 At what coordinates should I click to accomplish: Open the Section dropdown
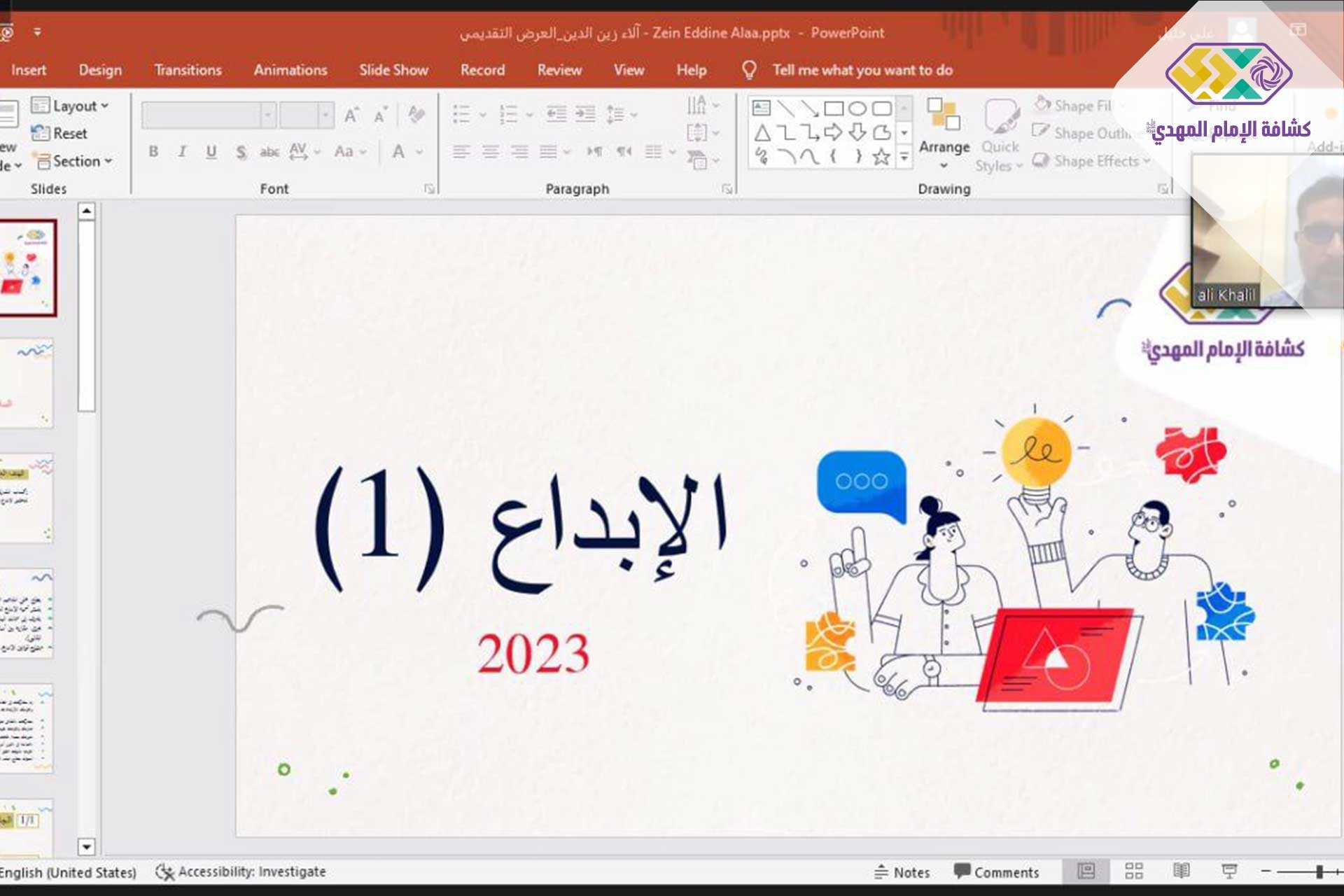tap(73, 162)
